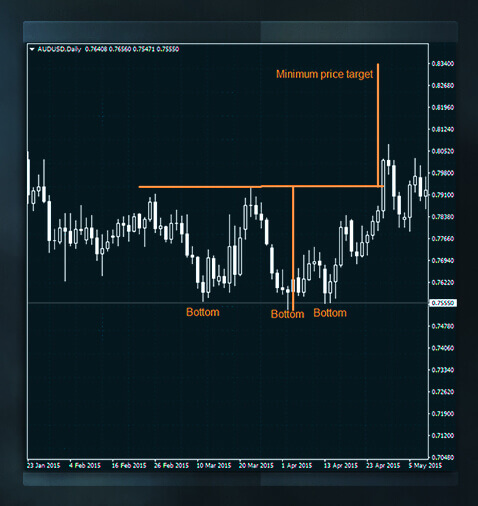
Task: Click the 0.70480 price scale label
Action: [x=443, y=457]
